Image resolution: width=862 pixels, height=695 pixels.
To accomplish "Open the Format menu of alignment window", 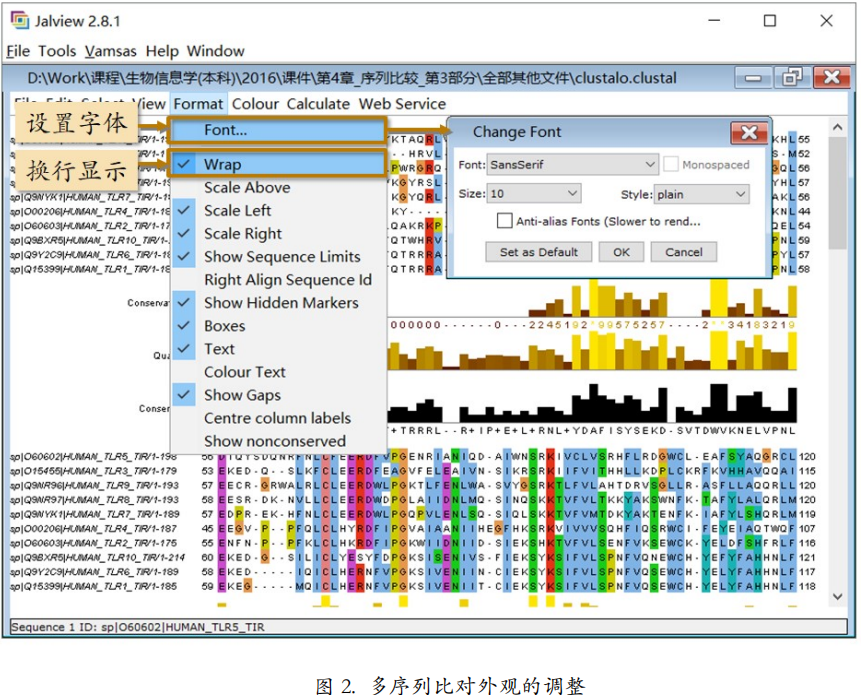I will (x=198, y=104).
